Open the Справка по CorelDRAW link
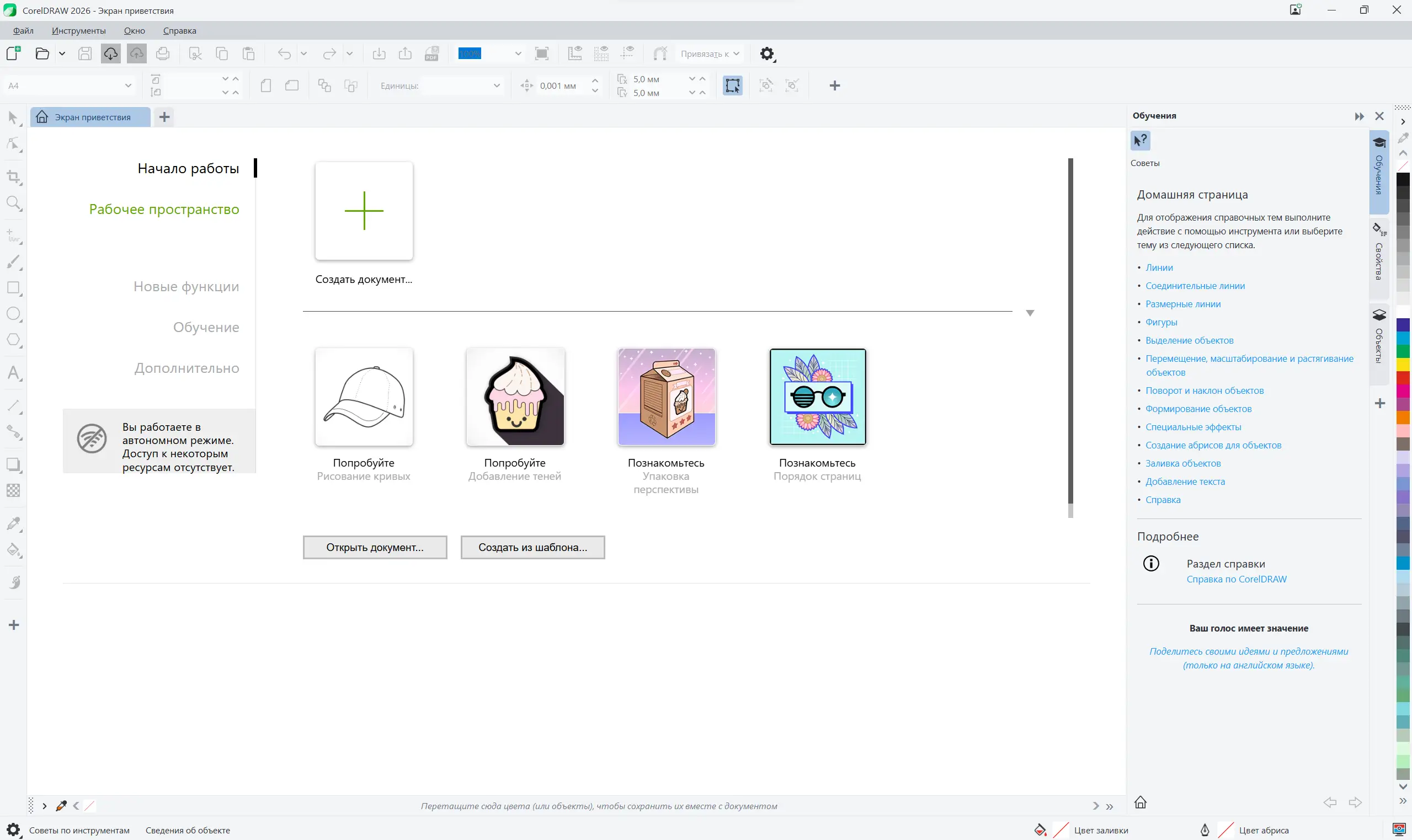 (x=1237, y=579)
